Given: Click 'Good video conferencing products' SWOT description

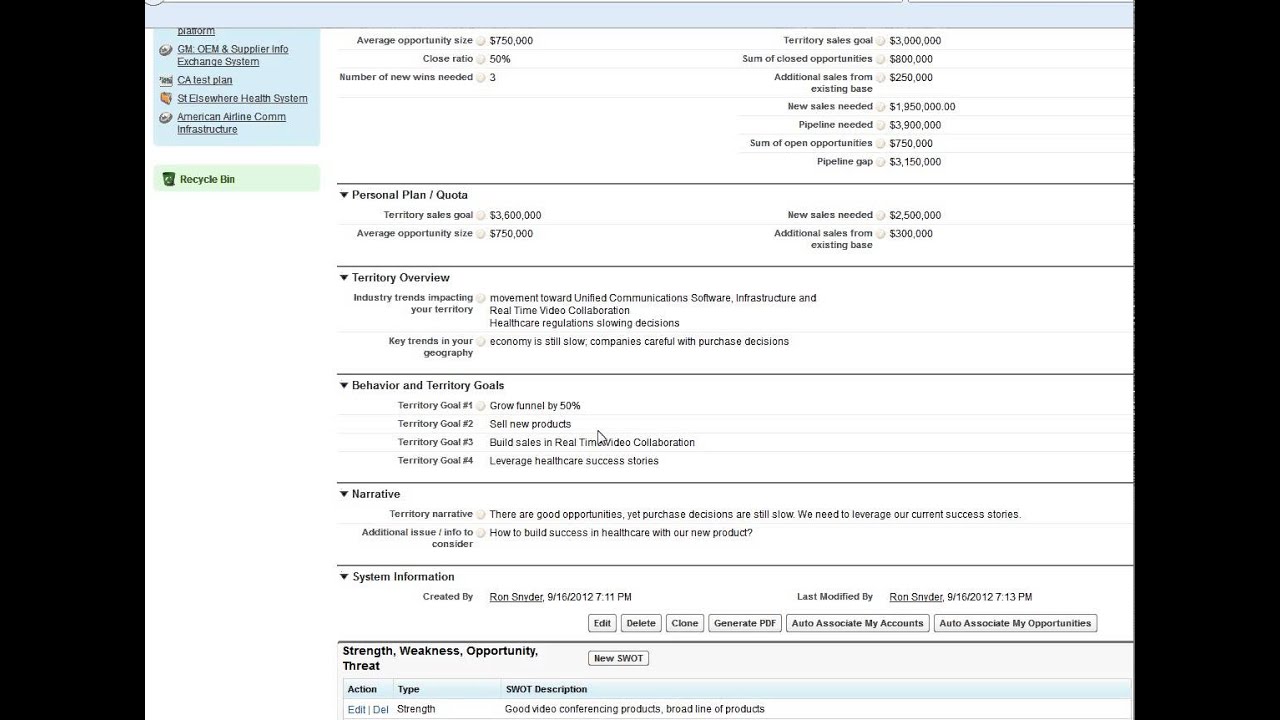Looking at the screenshot, I should pyautogui.click(x=635, y=709).
